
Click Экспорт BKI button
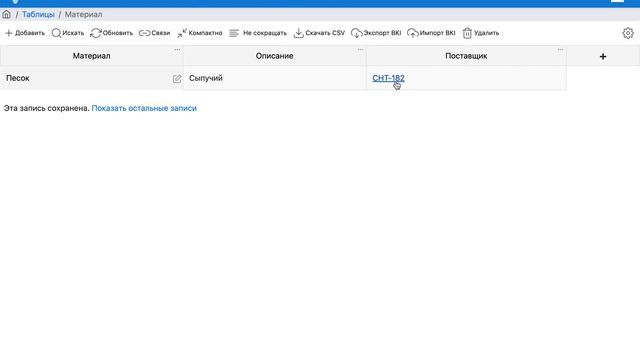tap(376, 33)
